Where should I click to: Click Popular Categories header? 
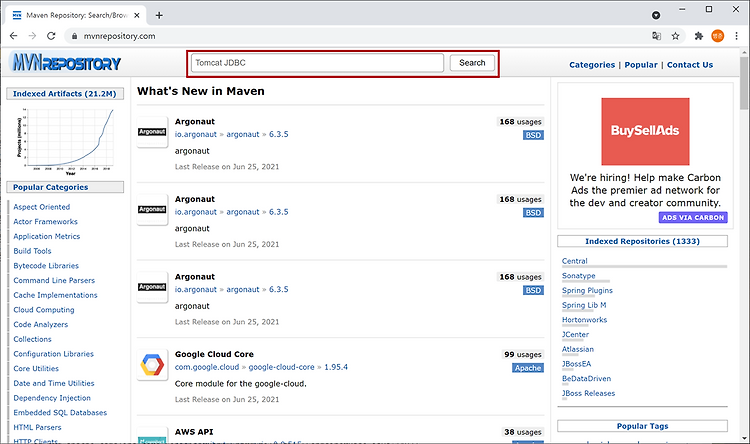(x=65, y=187)
